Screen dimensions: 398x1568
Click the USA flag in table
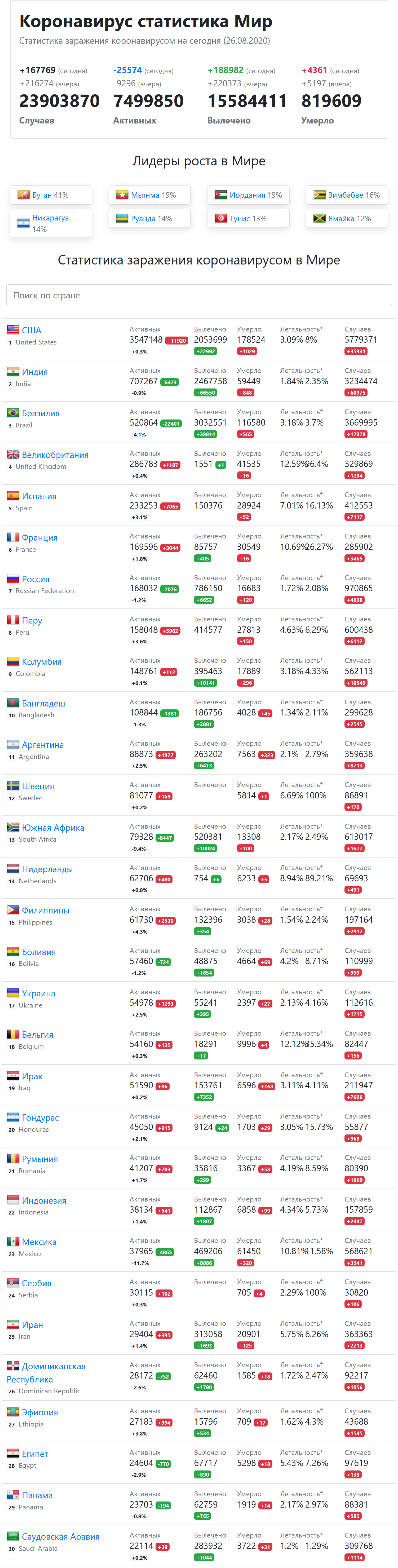(13, 329)
